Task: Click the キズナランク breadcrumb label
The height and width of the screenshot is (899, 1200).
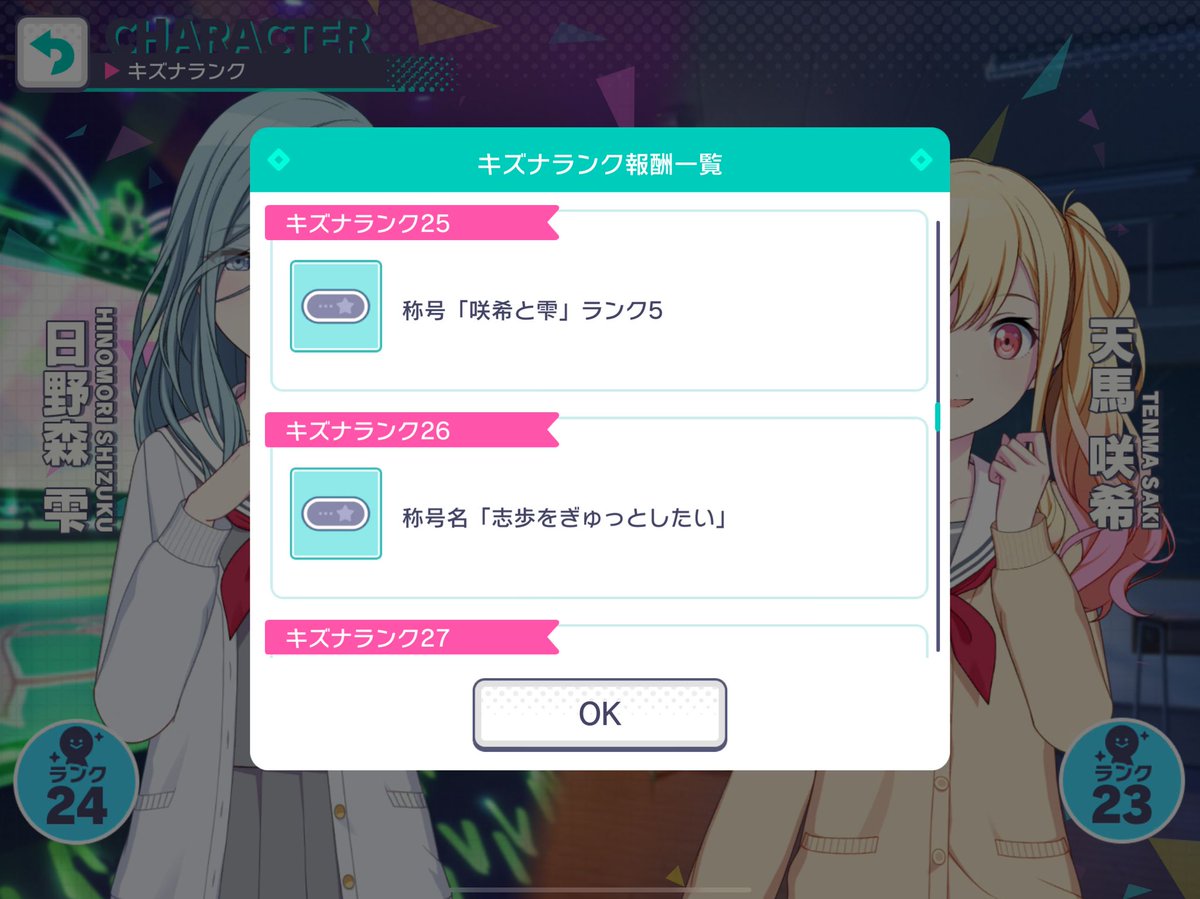Action: point(185,71)
